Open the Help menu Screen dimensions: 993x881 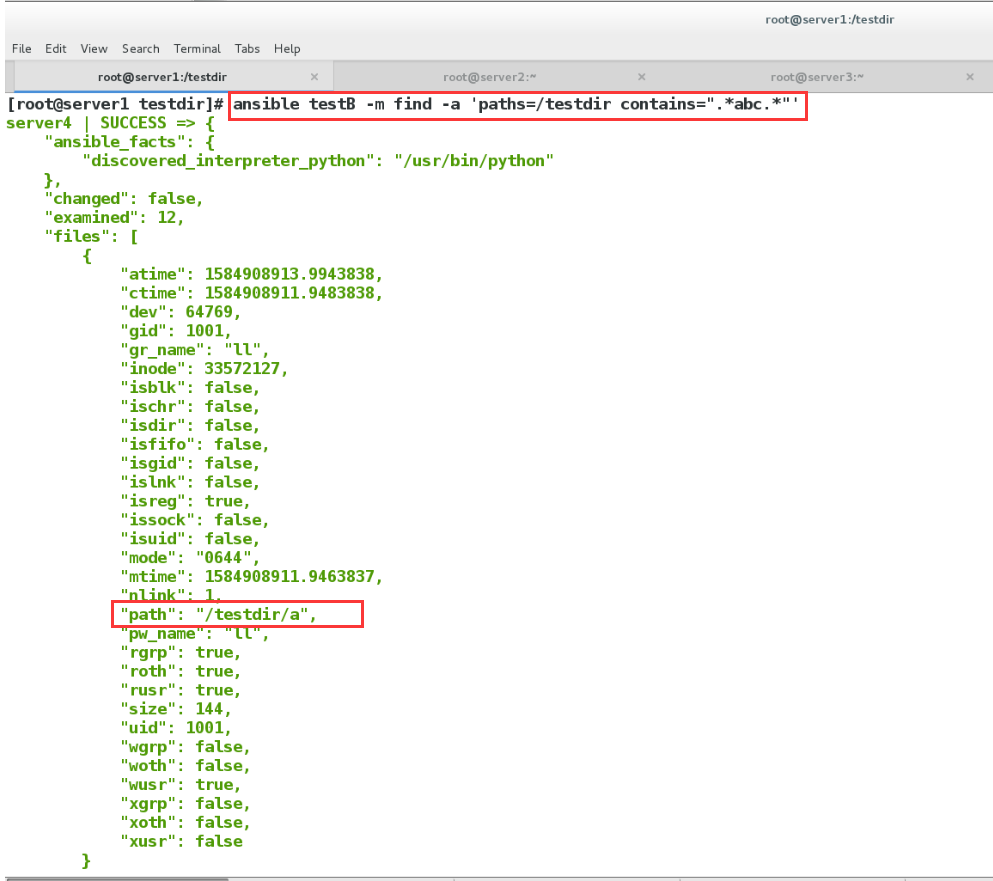click(x=287, y=49)
